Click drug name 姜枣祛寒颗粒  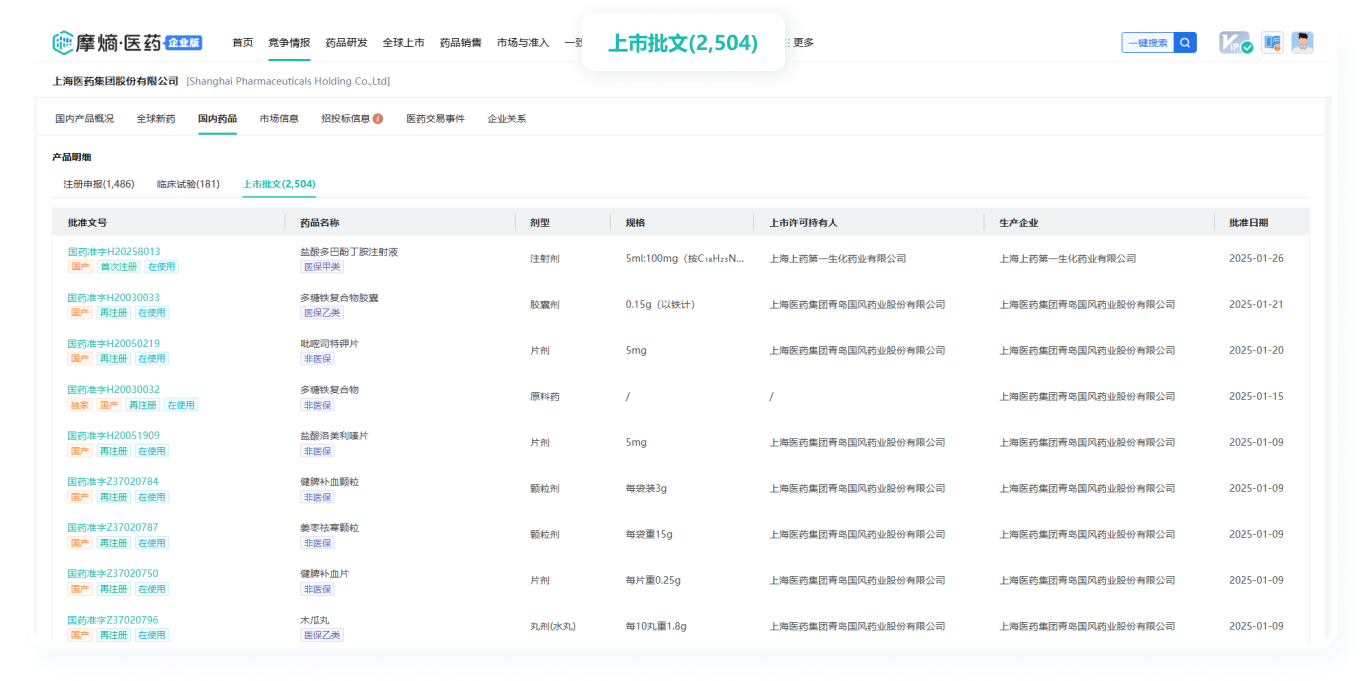pos(329,528)
